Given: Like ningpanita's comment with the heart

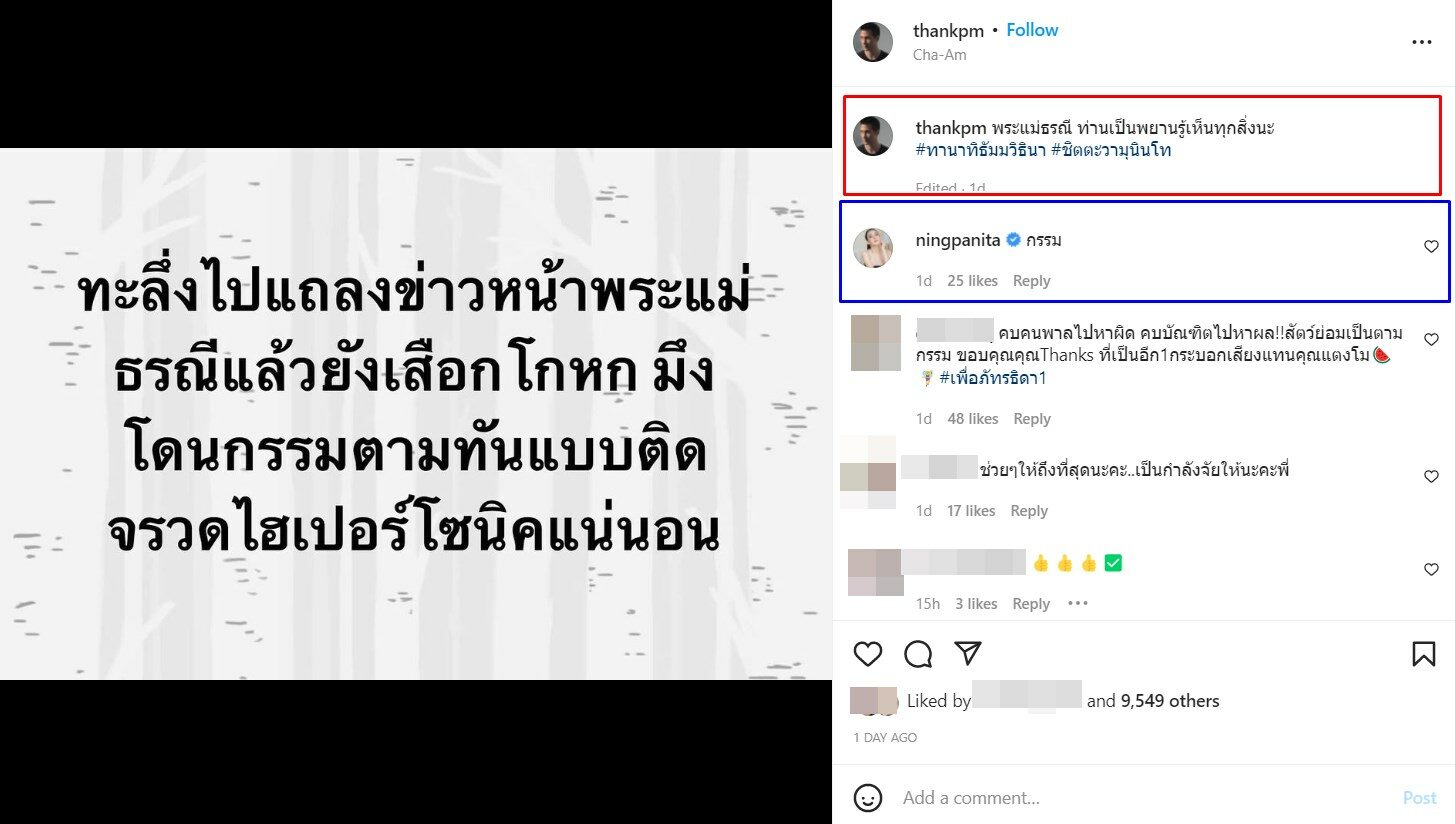Looking at the screenshot, I should coord(1431,247).
